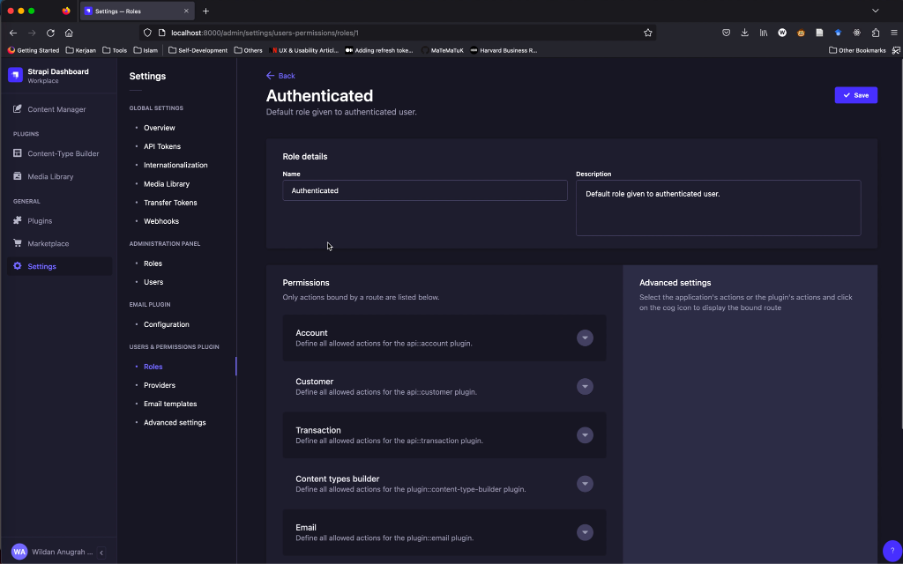Screen dimensions: 904x564
Task: Open the Marketplace cart icon
Action: click(x=17, y=244)
